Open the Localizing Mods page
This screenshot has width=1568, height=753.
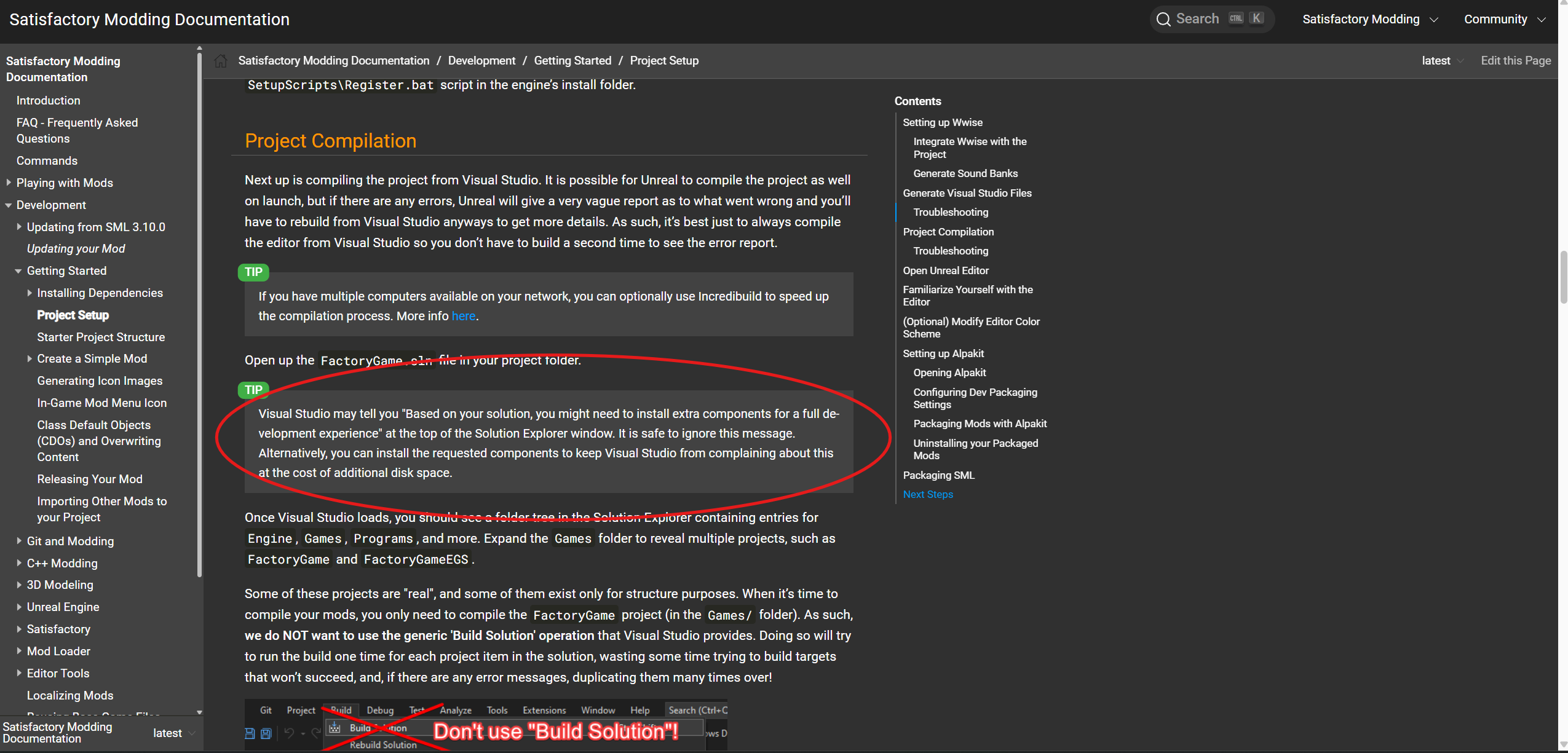69,695
